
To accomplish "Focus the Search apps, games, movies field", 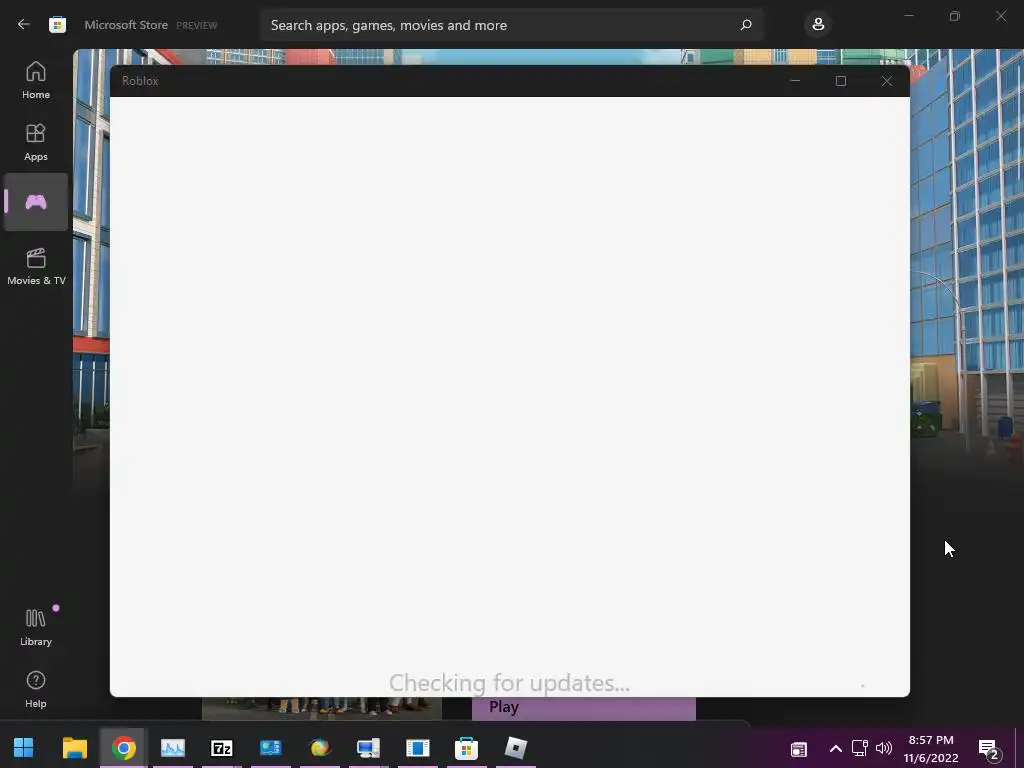I will [511, 25].
